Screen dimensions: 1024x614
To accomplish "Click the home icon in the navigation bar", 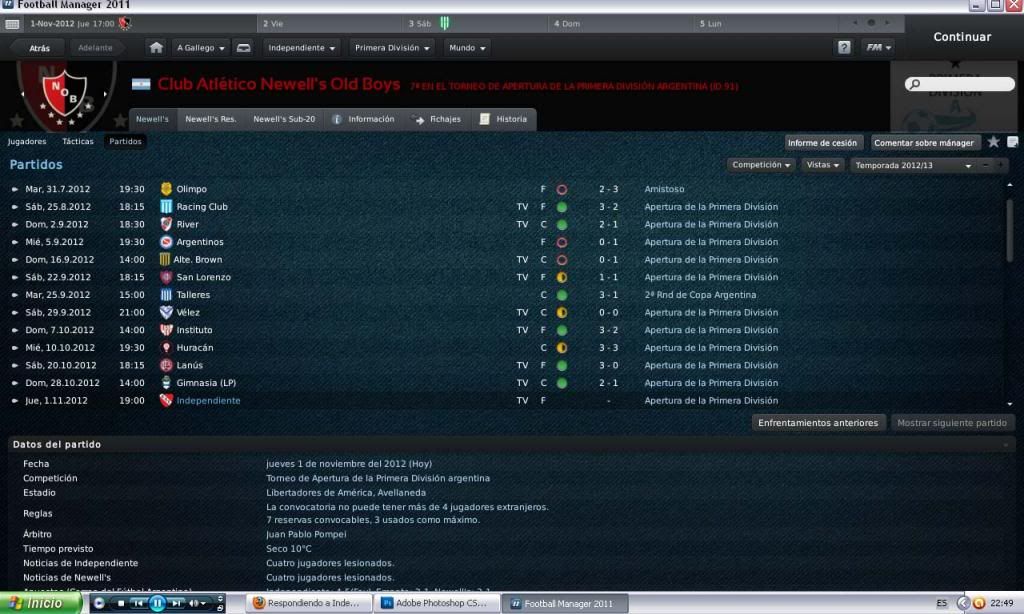I will coord(156,48).
